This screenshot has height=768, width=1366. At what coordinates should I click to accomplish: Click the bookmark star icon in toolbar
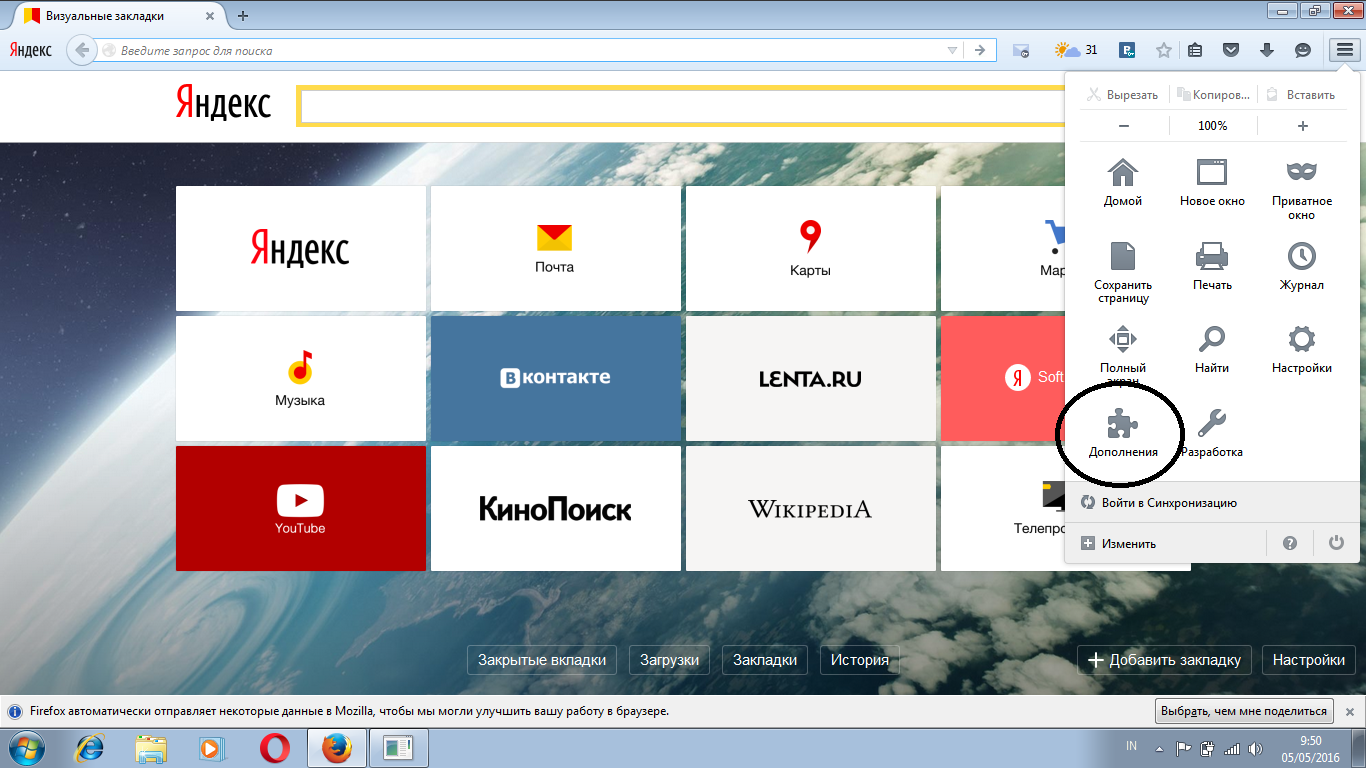(x=1164, y=50)
